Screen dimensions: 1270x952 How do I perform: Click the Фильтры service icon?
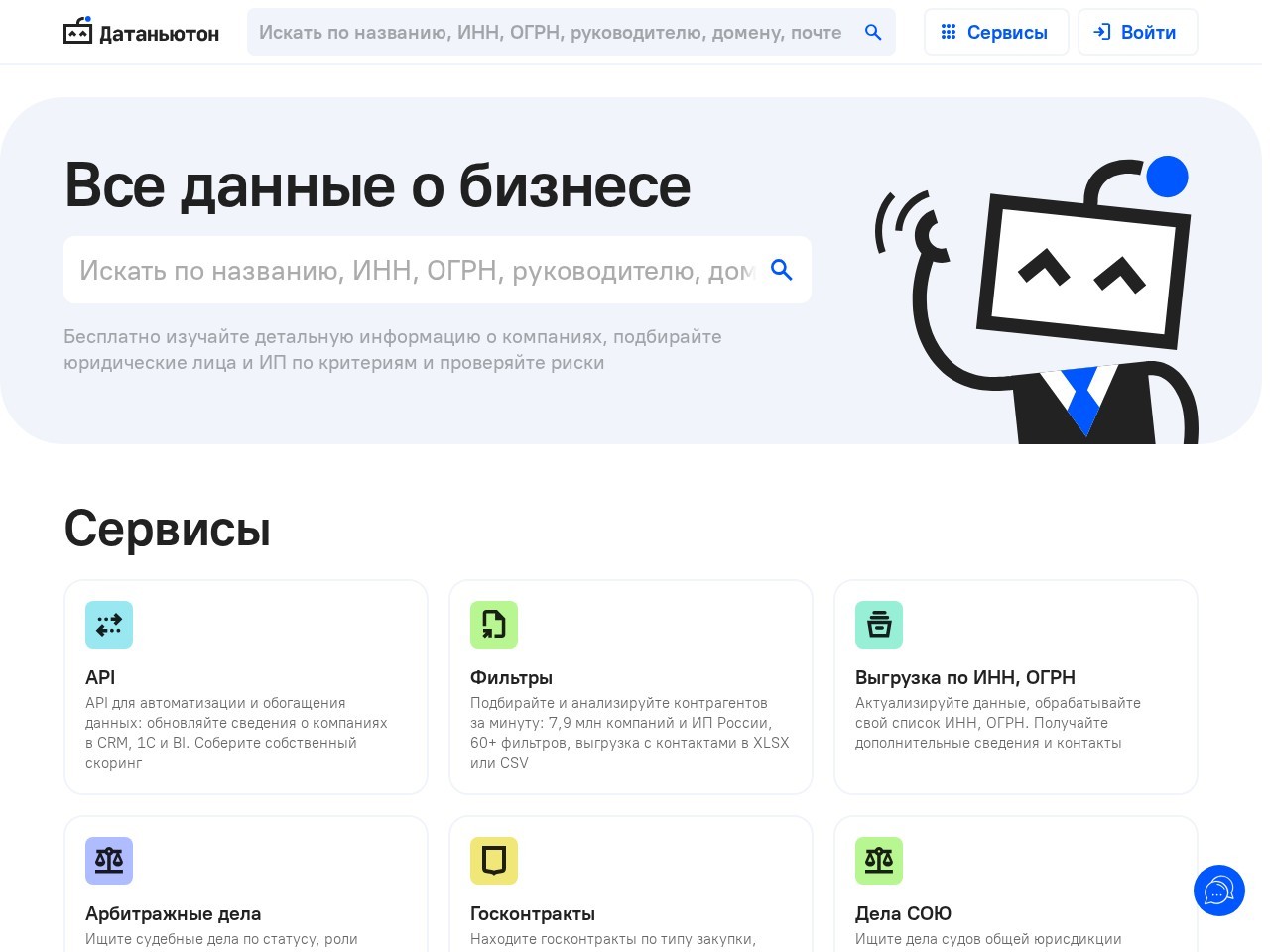pyautogui.click(x=494, y=625)
